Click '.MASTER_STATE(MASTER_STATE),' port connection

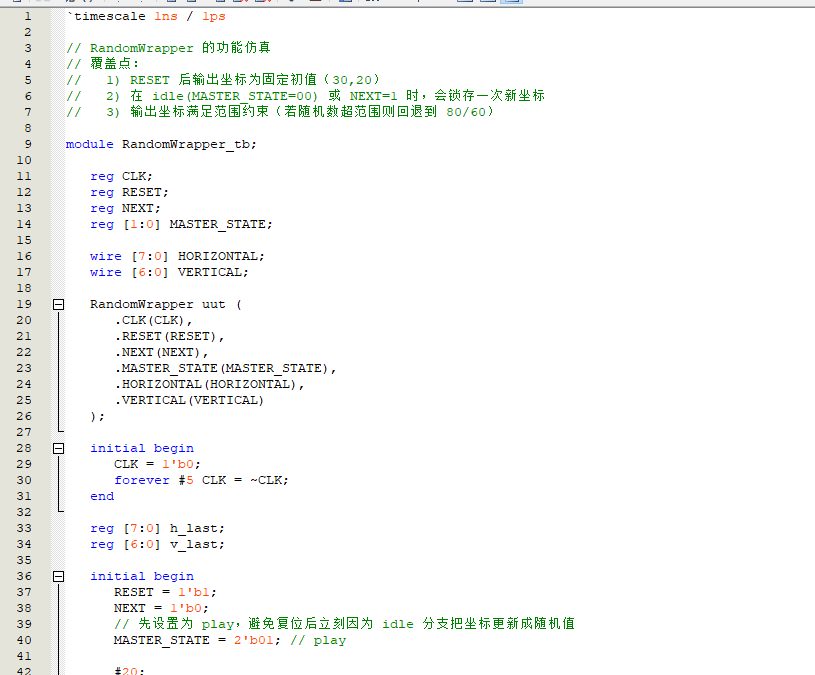click(226, 368)
